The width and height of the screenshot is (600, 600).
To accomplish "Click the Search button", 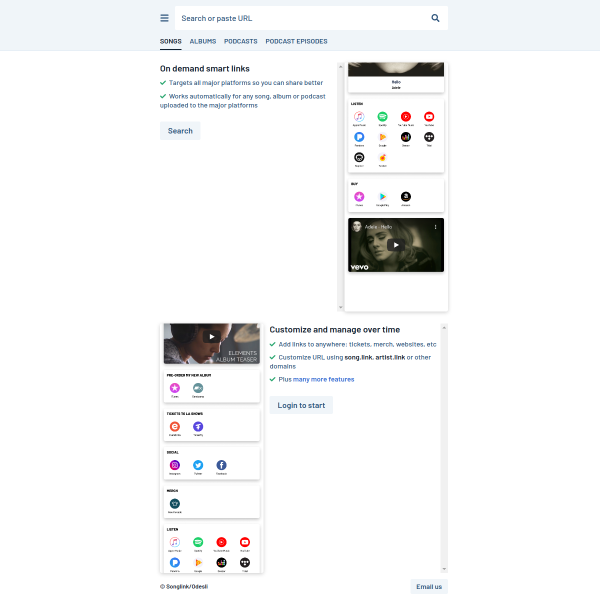I will click(x=180, y=131).
